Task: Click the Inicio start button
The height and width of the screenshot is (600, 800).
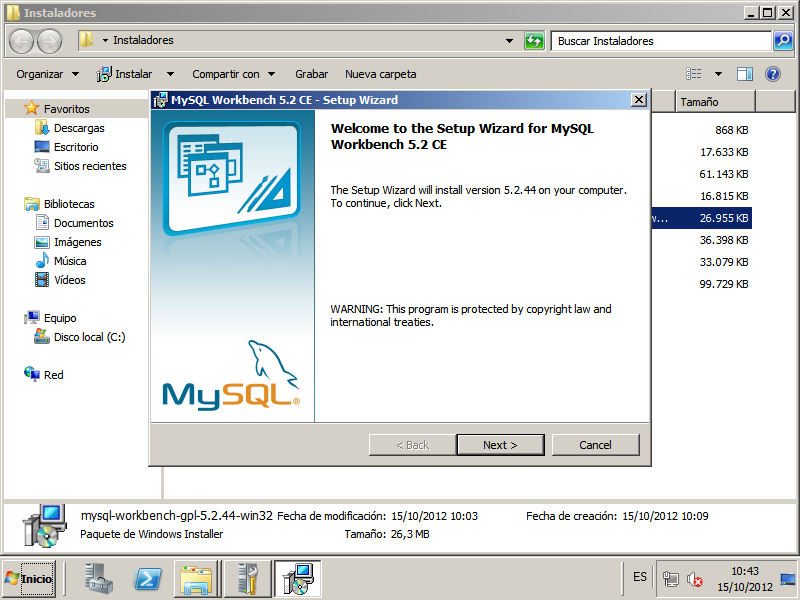Action: pyautogui.click(x=29, y=579)
